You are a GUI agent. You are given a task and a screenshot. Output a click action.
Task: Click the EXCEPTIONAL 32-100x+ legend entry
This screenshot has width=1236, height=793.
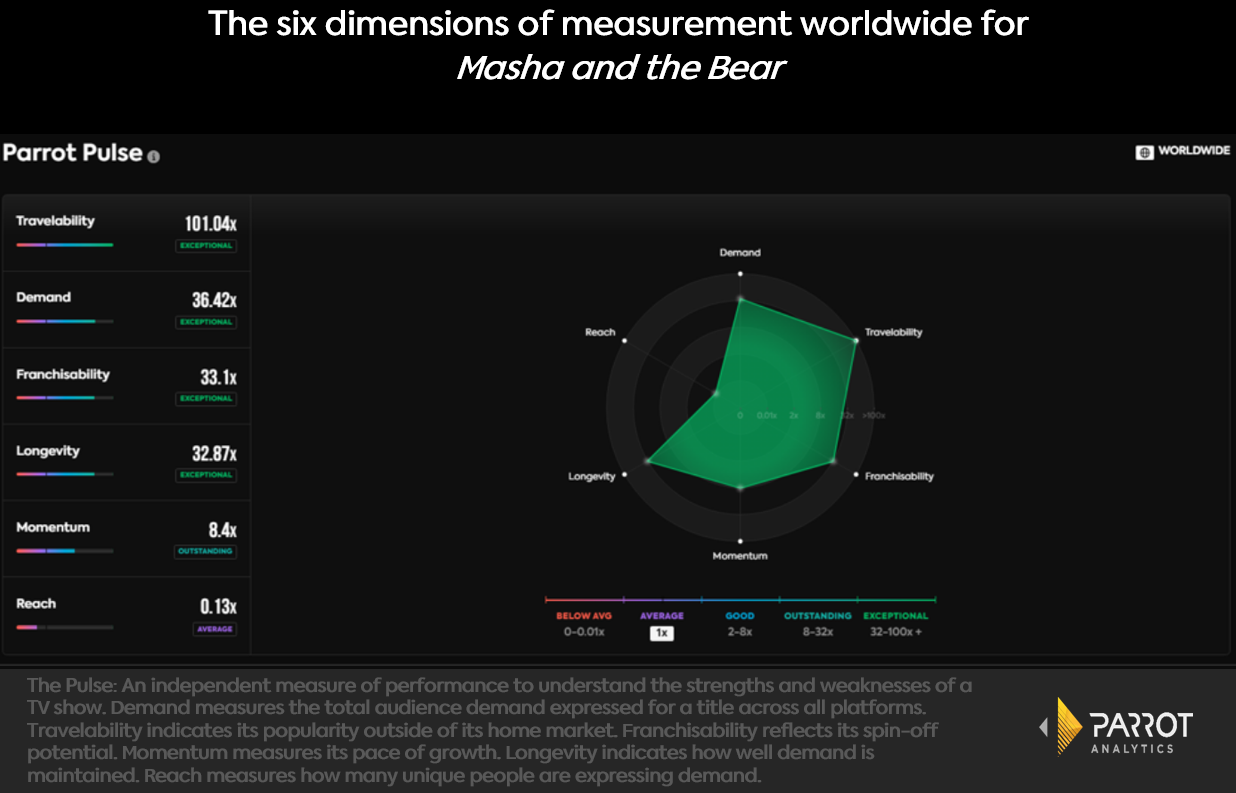click(895, 624)
